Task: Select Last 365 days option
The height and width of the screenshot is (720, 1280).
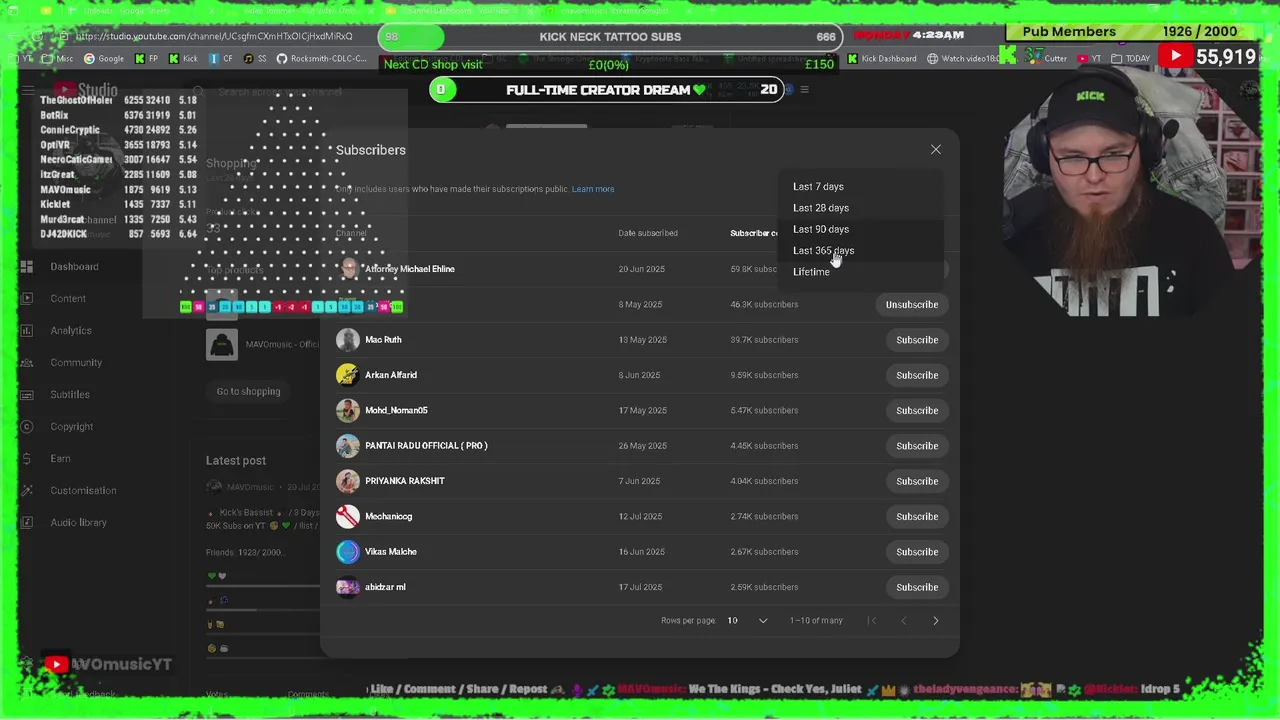Action: click(823, 251)
